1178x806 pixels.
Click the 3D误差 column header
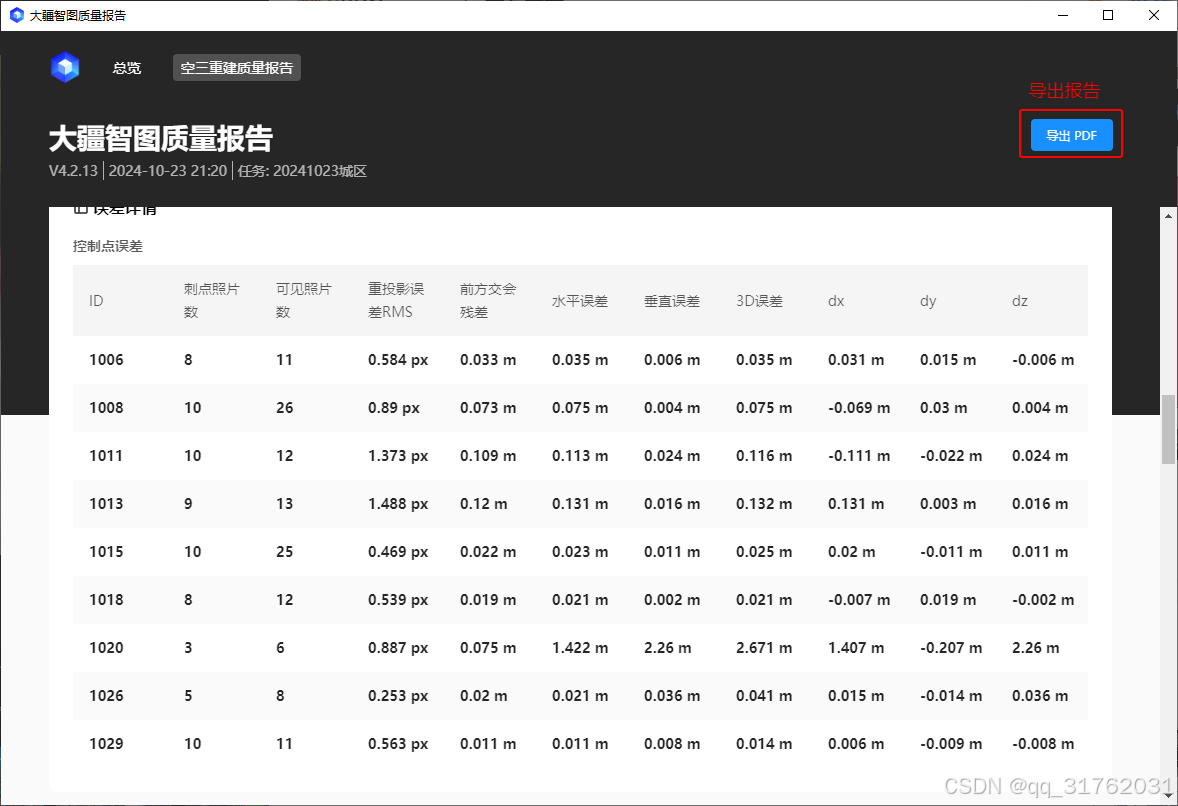point(760,301)
